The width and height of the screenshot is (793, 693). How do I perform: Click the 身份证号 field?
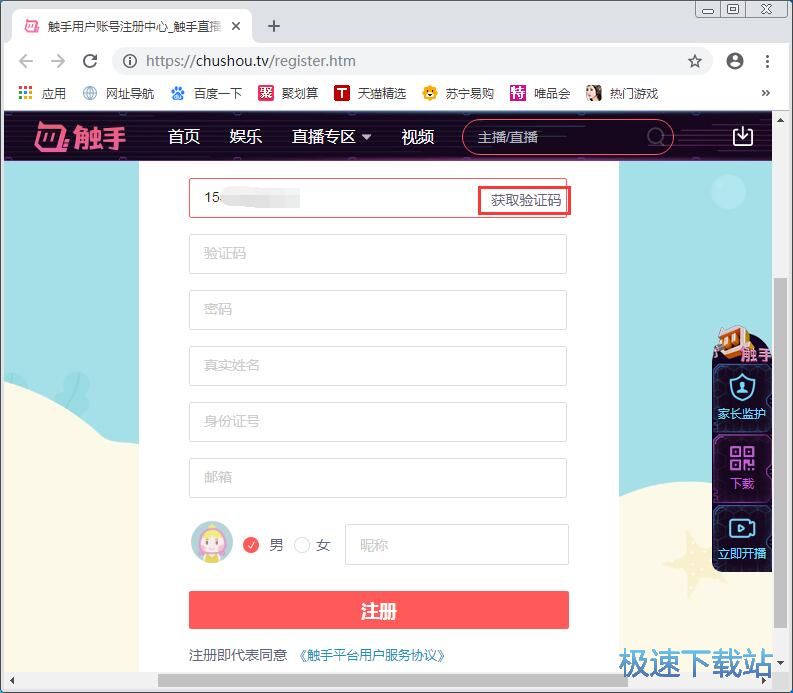[x=378, y=422]
